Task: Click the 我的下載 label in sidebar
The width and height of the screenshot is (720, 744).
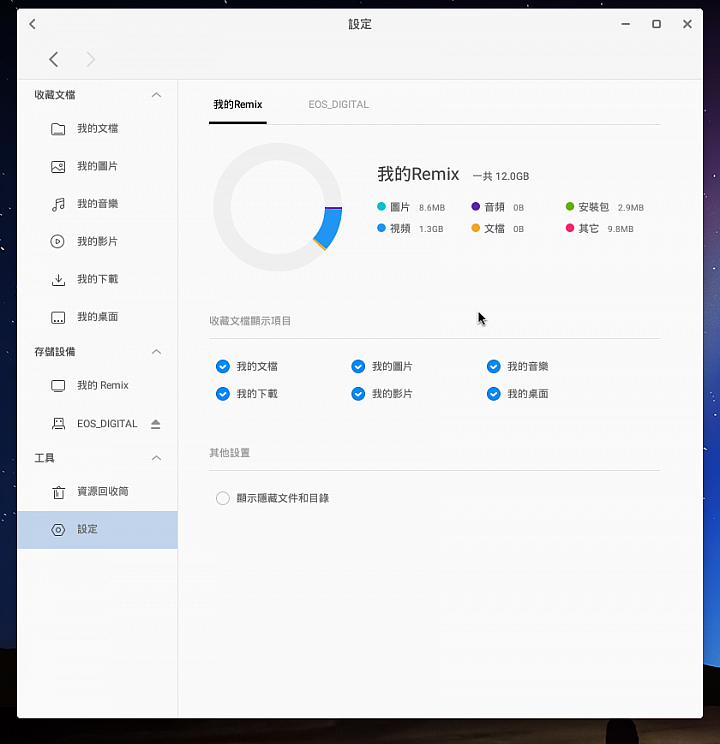Action: point(98,279)
